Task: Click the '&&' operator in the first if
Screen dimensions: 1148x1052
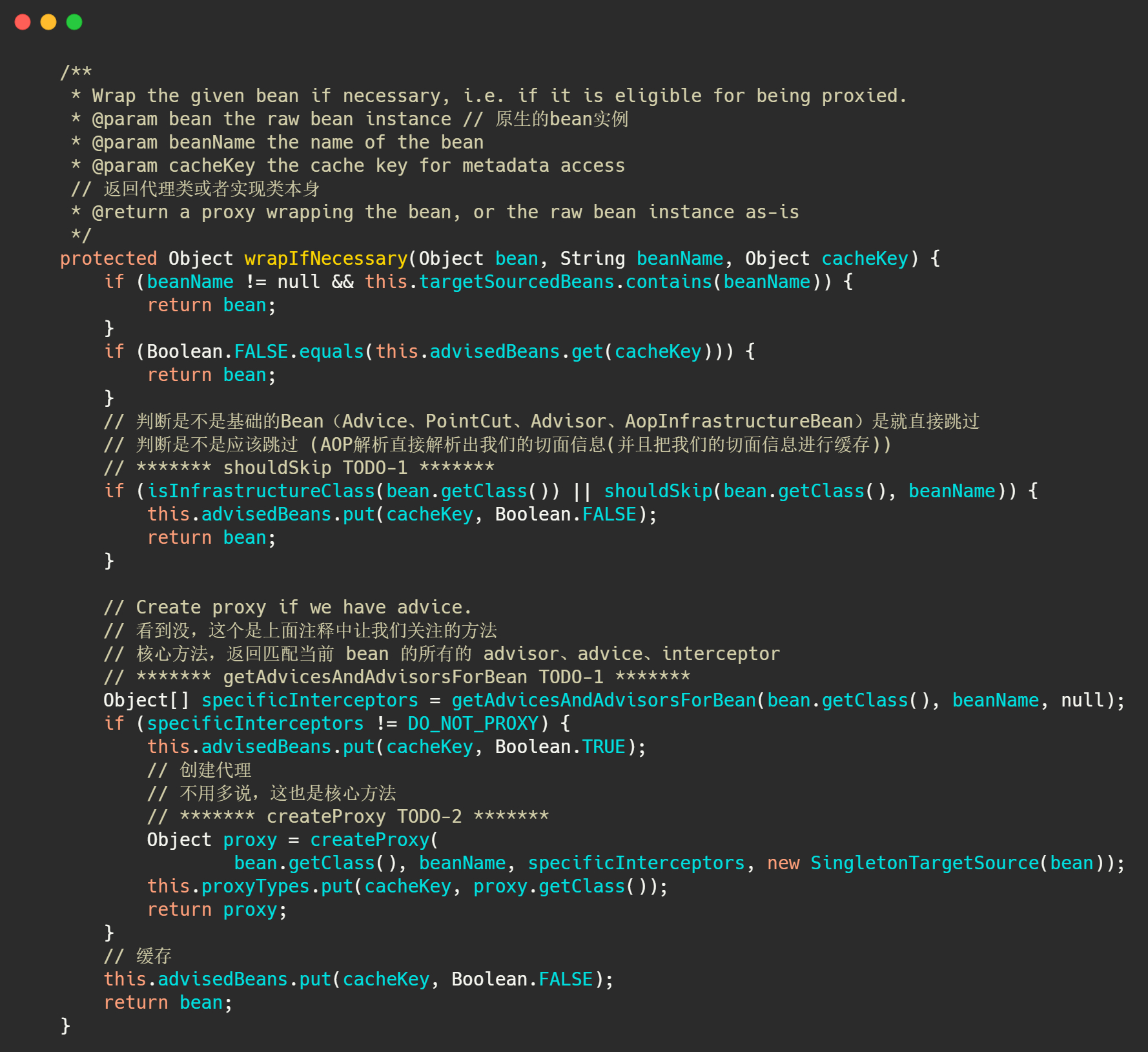Action: tap(342, 282)
